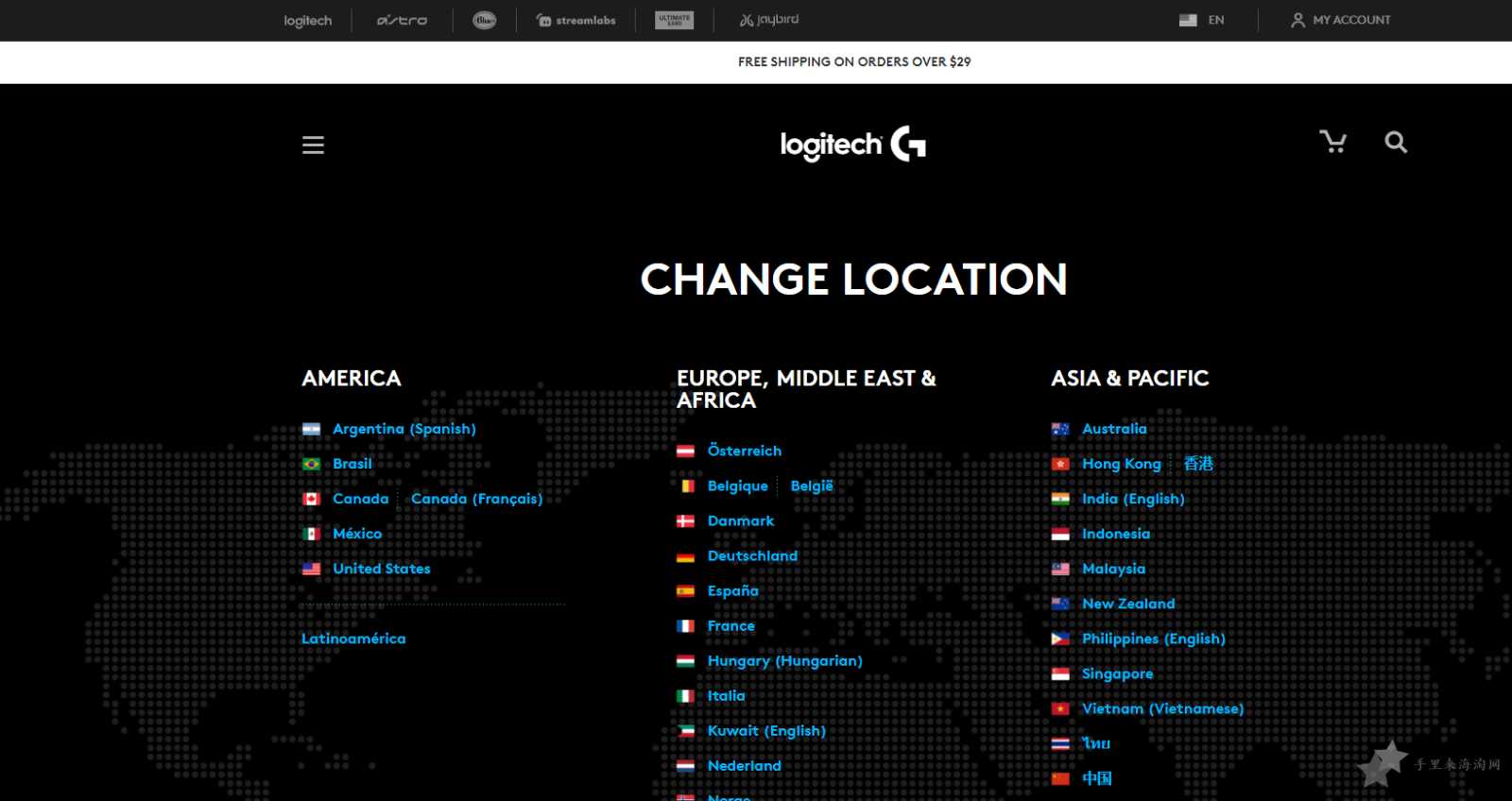Click the Österreich flag icon
This screenshot has height=801, width=1512.
click(x=686, y=452)
